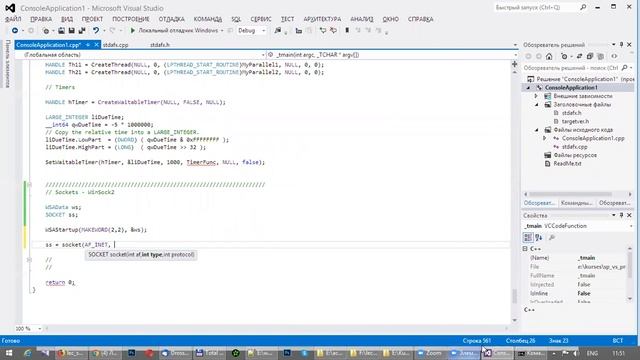Select targetver.h in Solution Explorer tree
640x360 pixels.
[x=575, y=121]
